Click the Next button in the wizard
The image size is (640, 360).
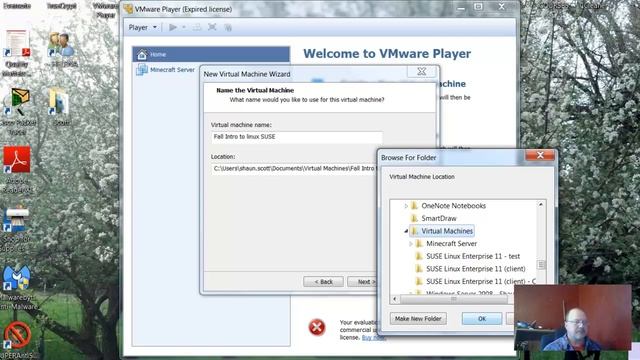pyautogui.click(x=362, y=282)
